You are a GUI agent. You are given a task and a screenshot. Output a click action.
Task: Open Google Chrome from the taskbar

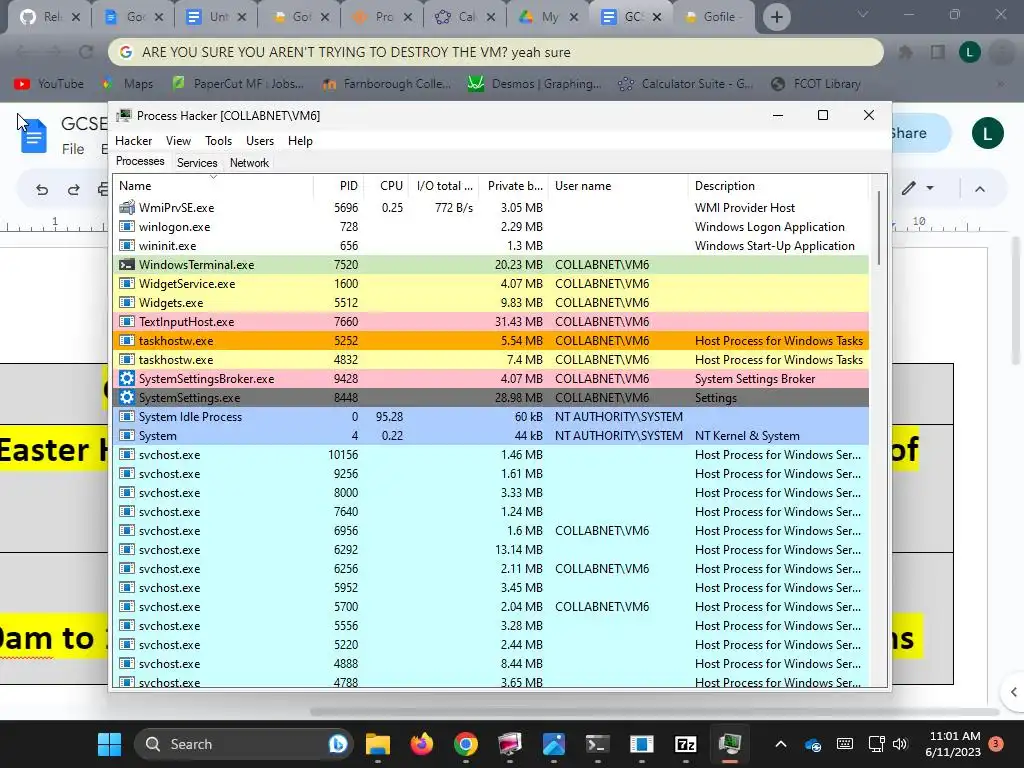tap(465, 744)
